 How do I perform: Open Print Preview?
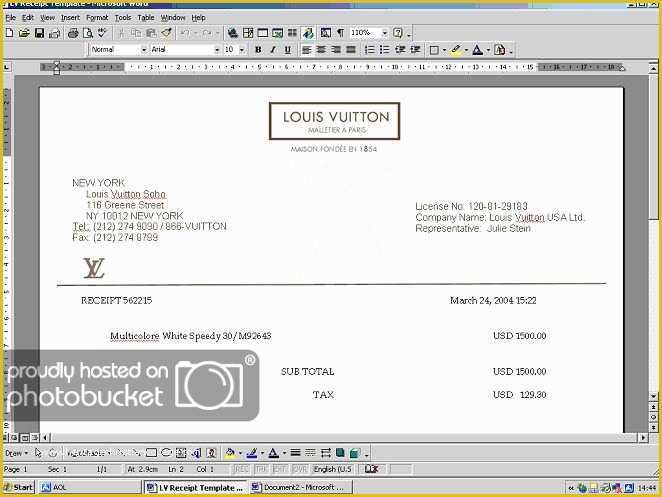(87, 33)
